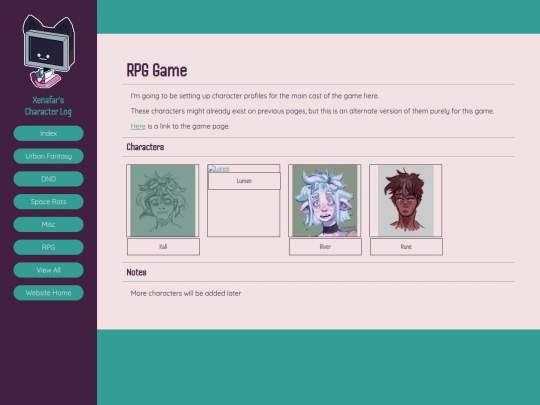Viewport: 540px width, 405px height.
Task: Select the Space Rats button
Action: pyautogui.click(x=49, y=201)
